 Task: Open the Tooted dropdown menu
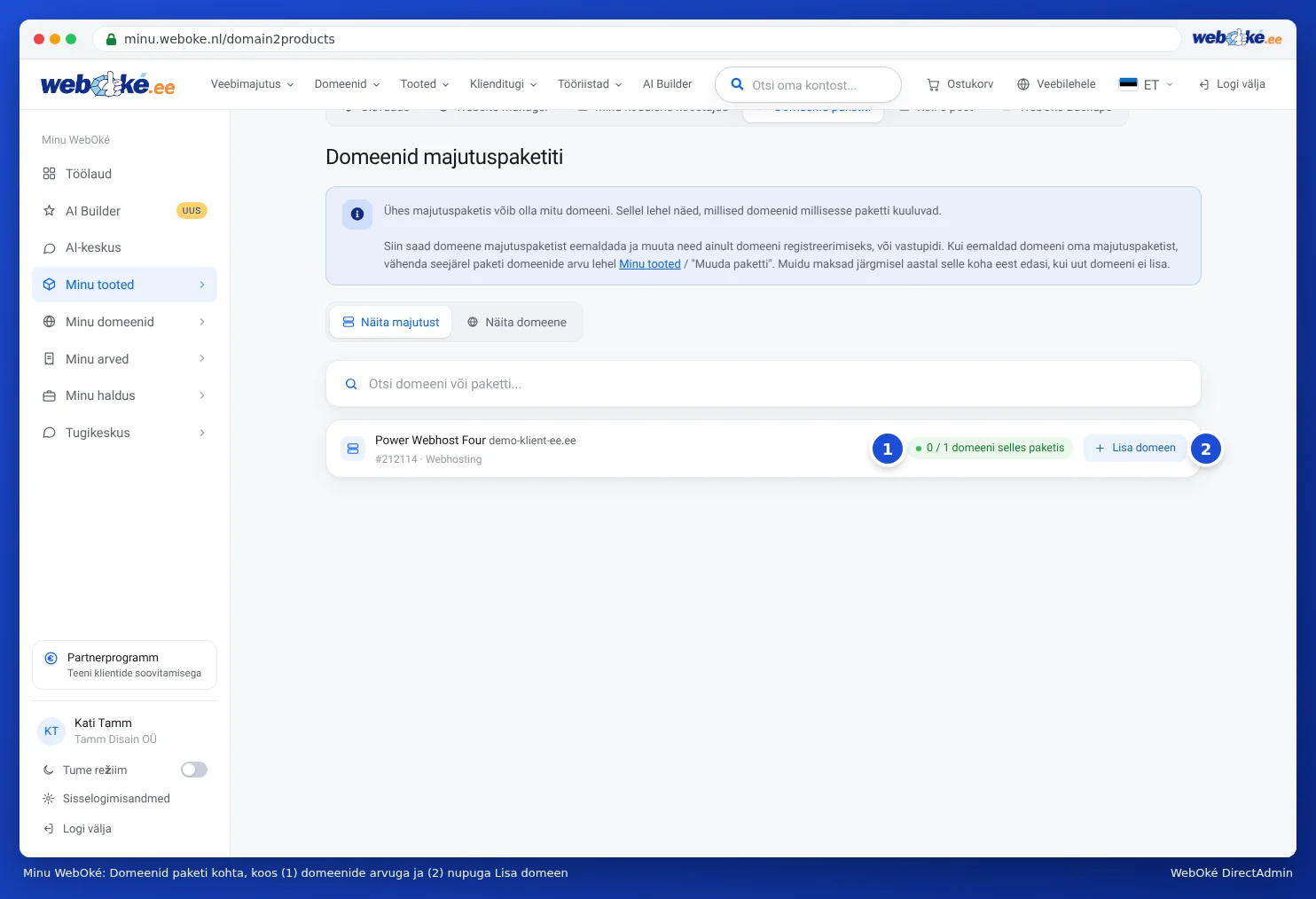click(424, 84)
